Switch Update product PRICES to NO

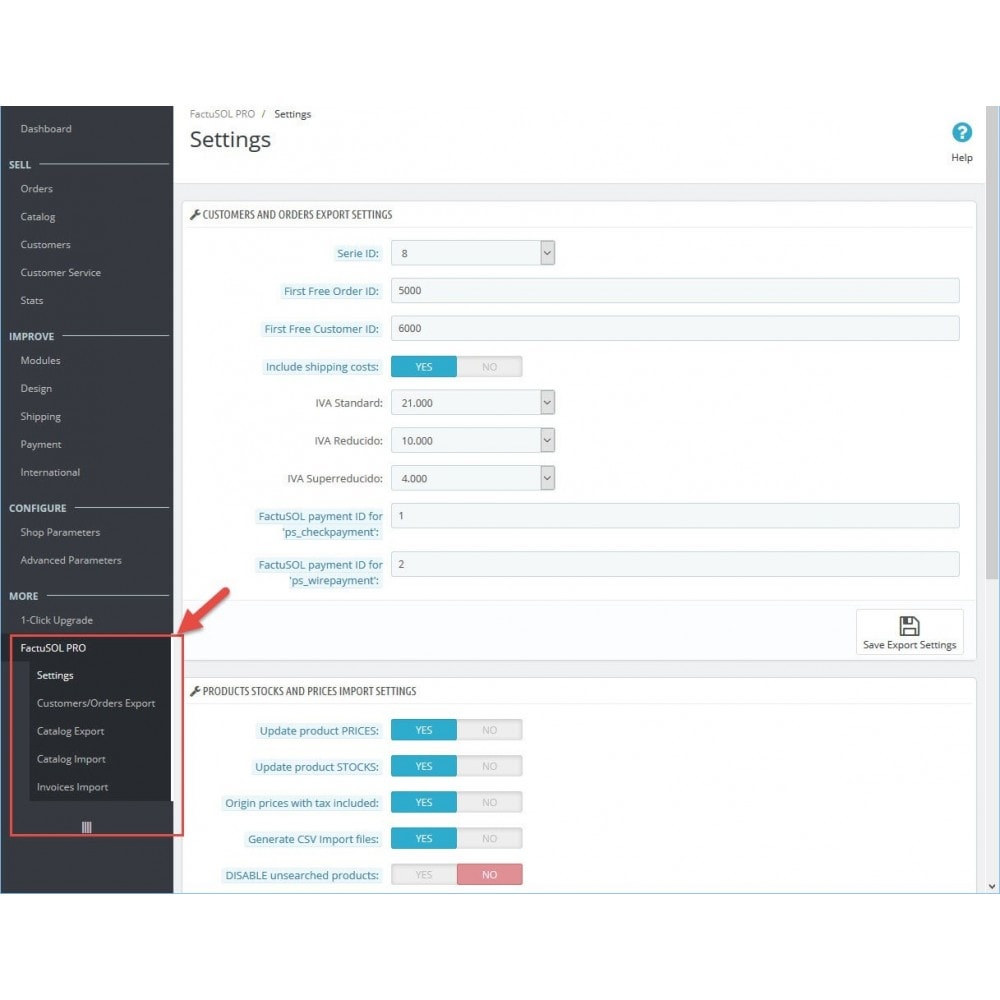point(489,730)
